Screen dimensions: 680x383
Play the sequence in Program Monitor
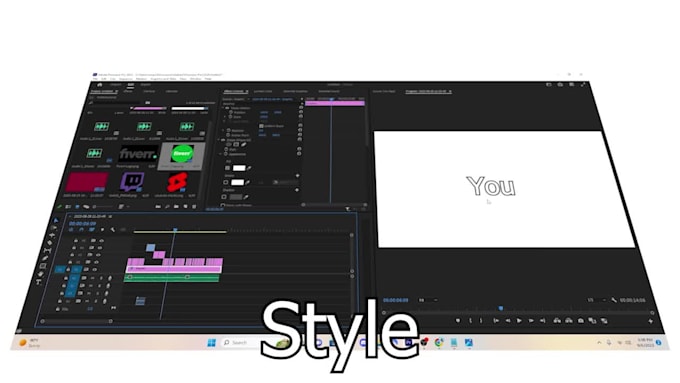519,321
